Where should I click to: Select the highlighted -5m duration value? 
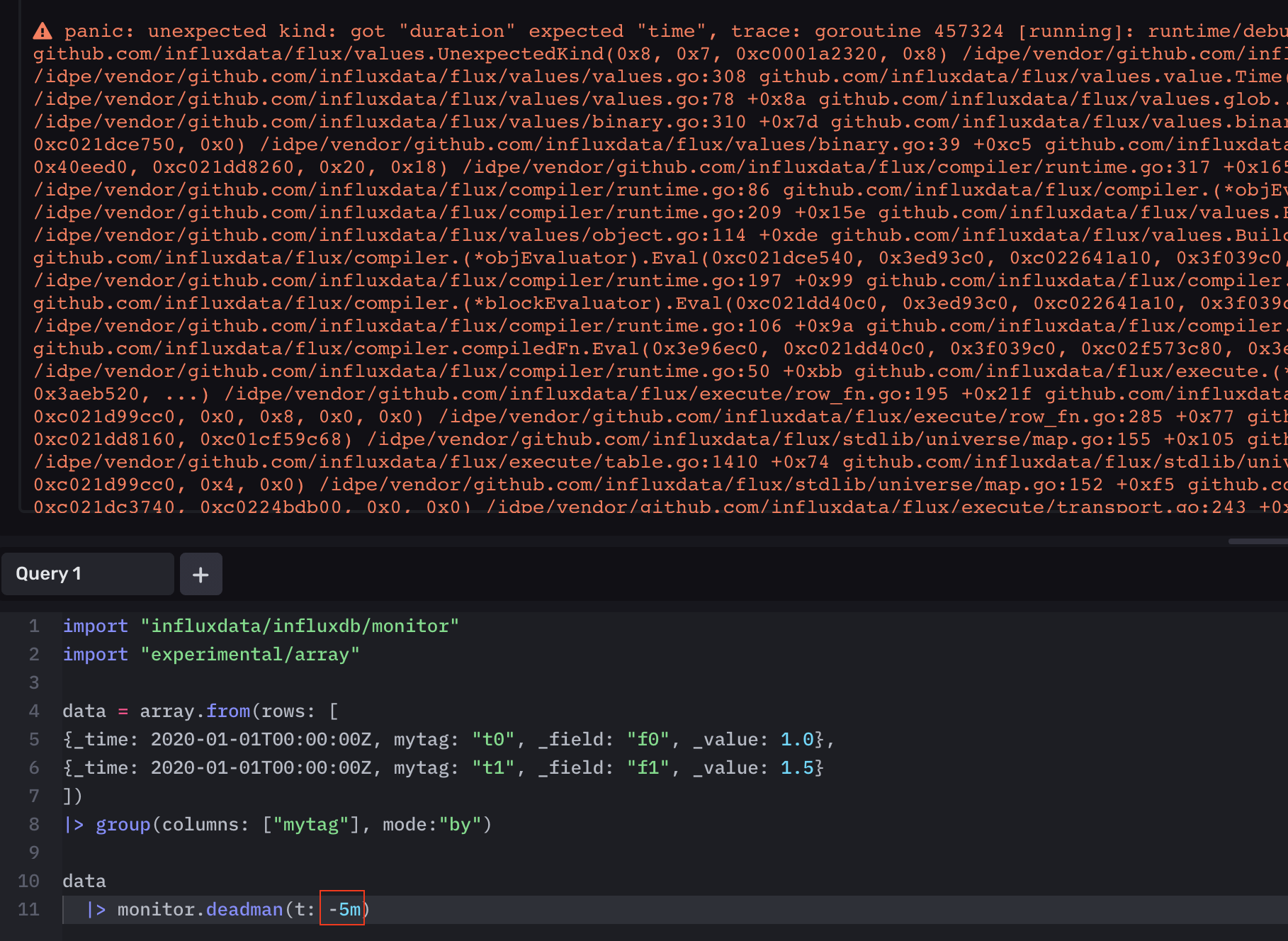[342, 909]
